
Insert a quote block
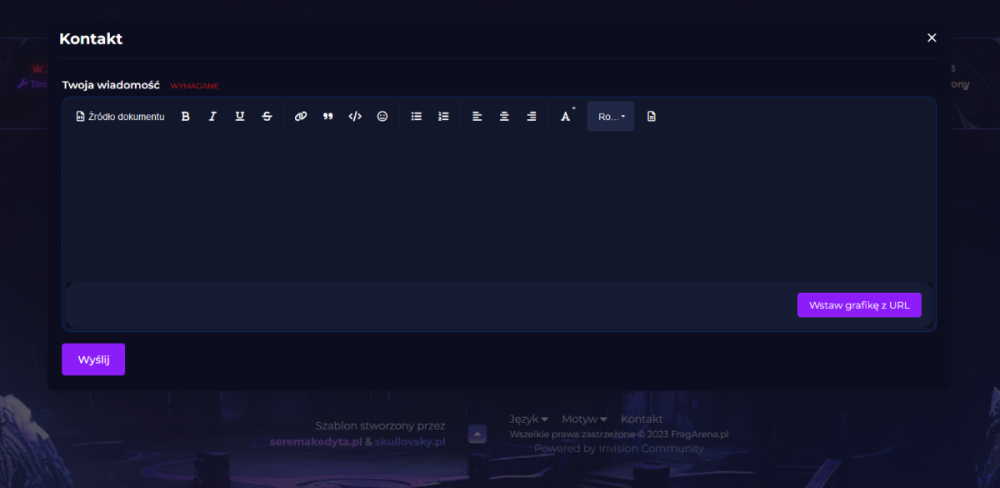tap(327, 117)
